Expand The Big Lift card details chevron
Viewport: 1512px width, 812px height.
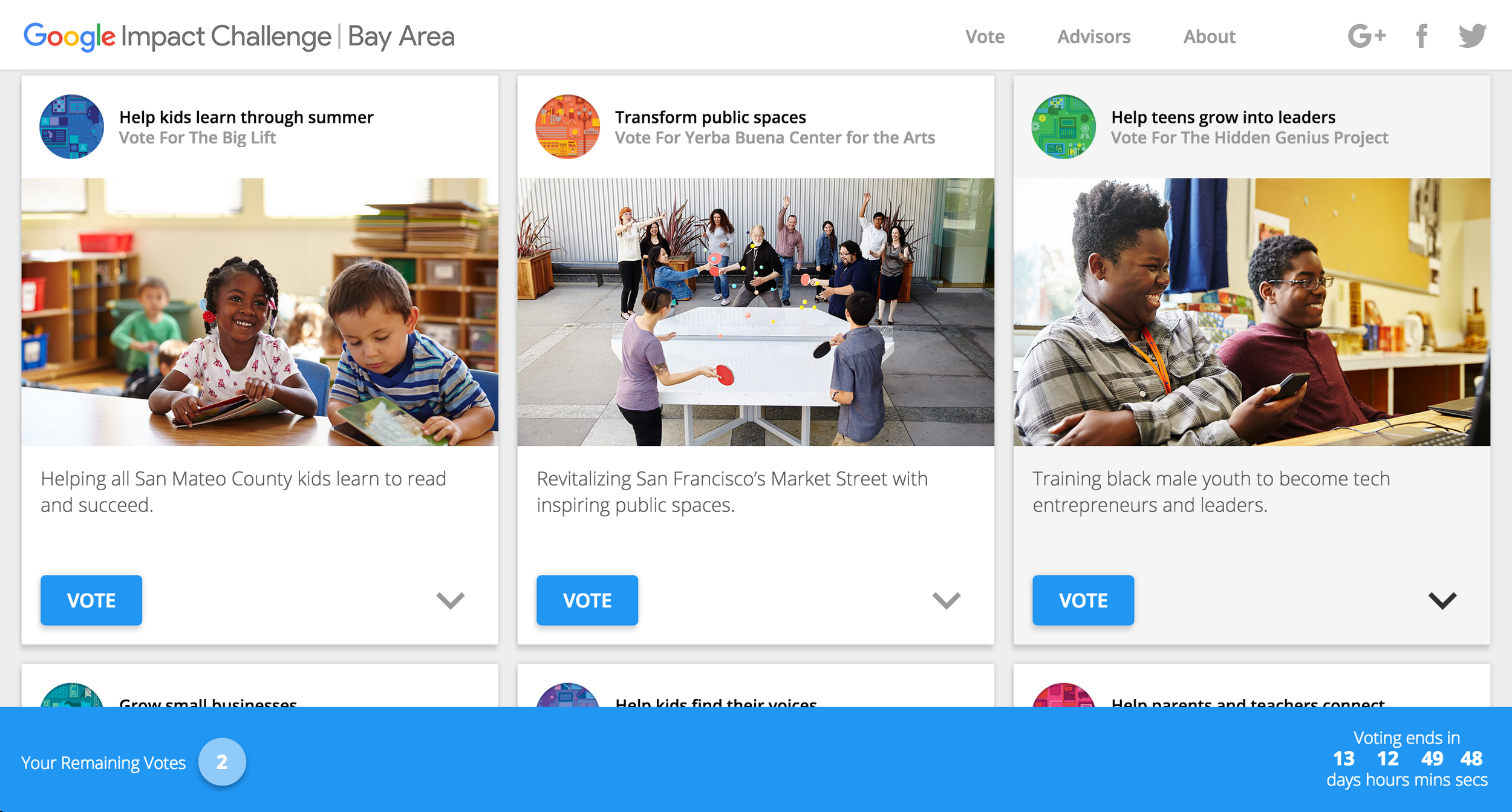(x=451, y=600)
